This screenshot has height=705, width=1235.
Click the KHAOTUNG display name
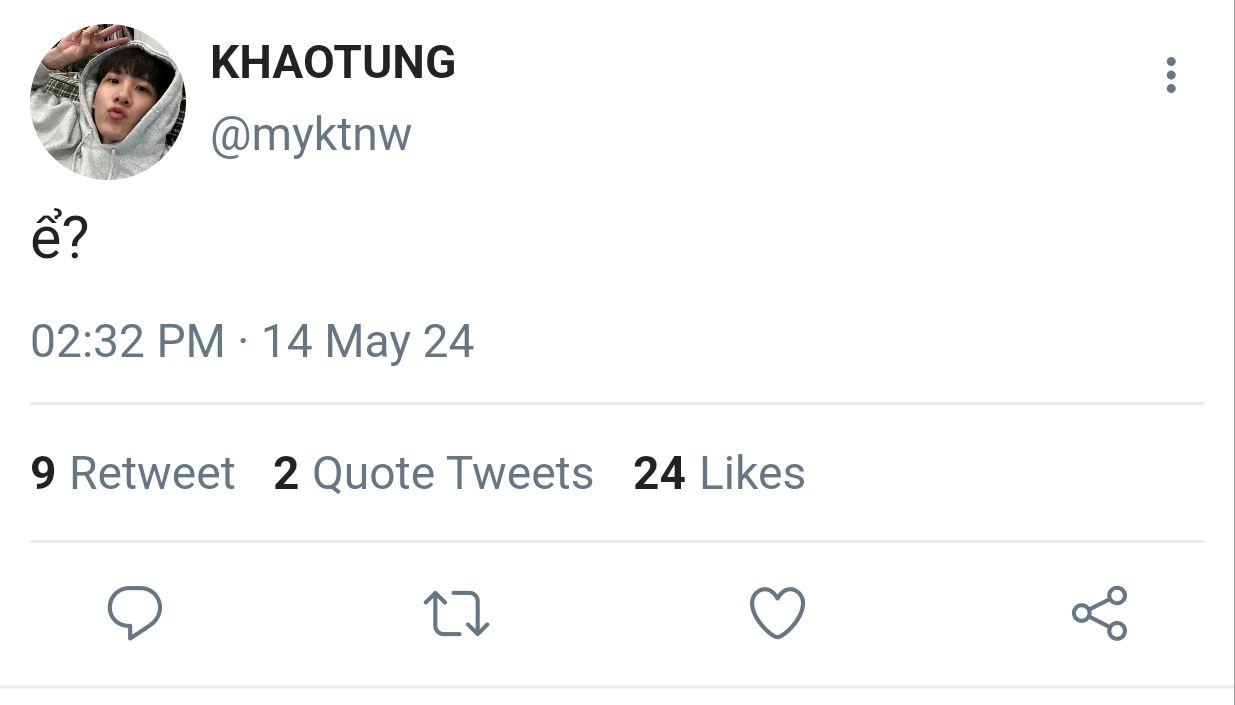tap(333, 63)
